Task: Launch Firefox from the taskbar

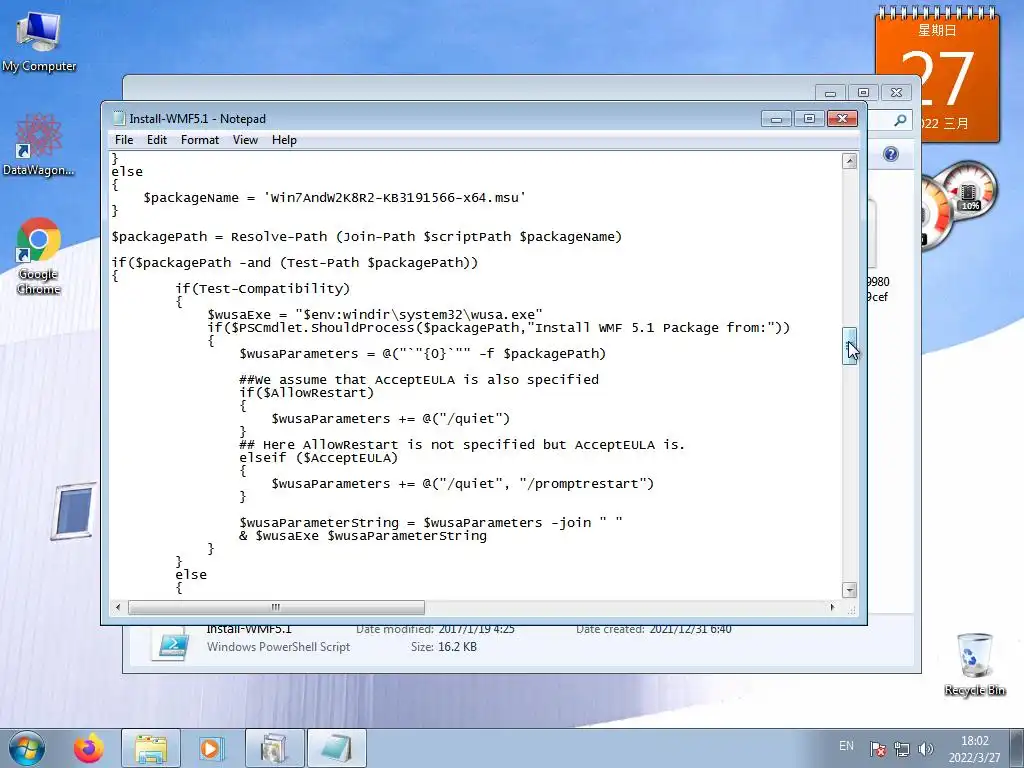Action: point(89,748)
